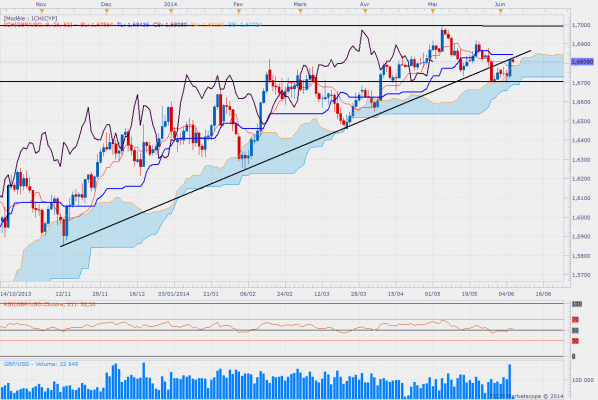This screenshot has height=400, width=598.
Task: Click the RSI 70 level label
Action: click(x=575, y=320)
